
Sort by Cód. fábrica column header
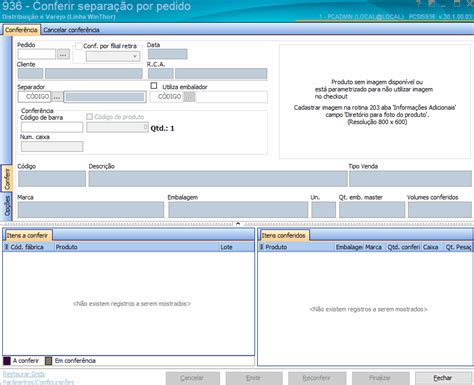tap(32, 247)
